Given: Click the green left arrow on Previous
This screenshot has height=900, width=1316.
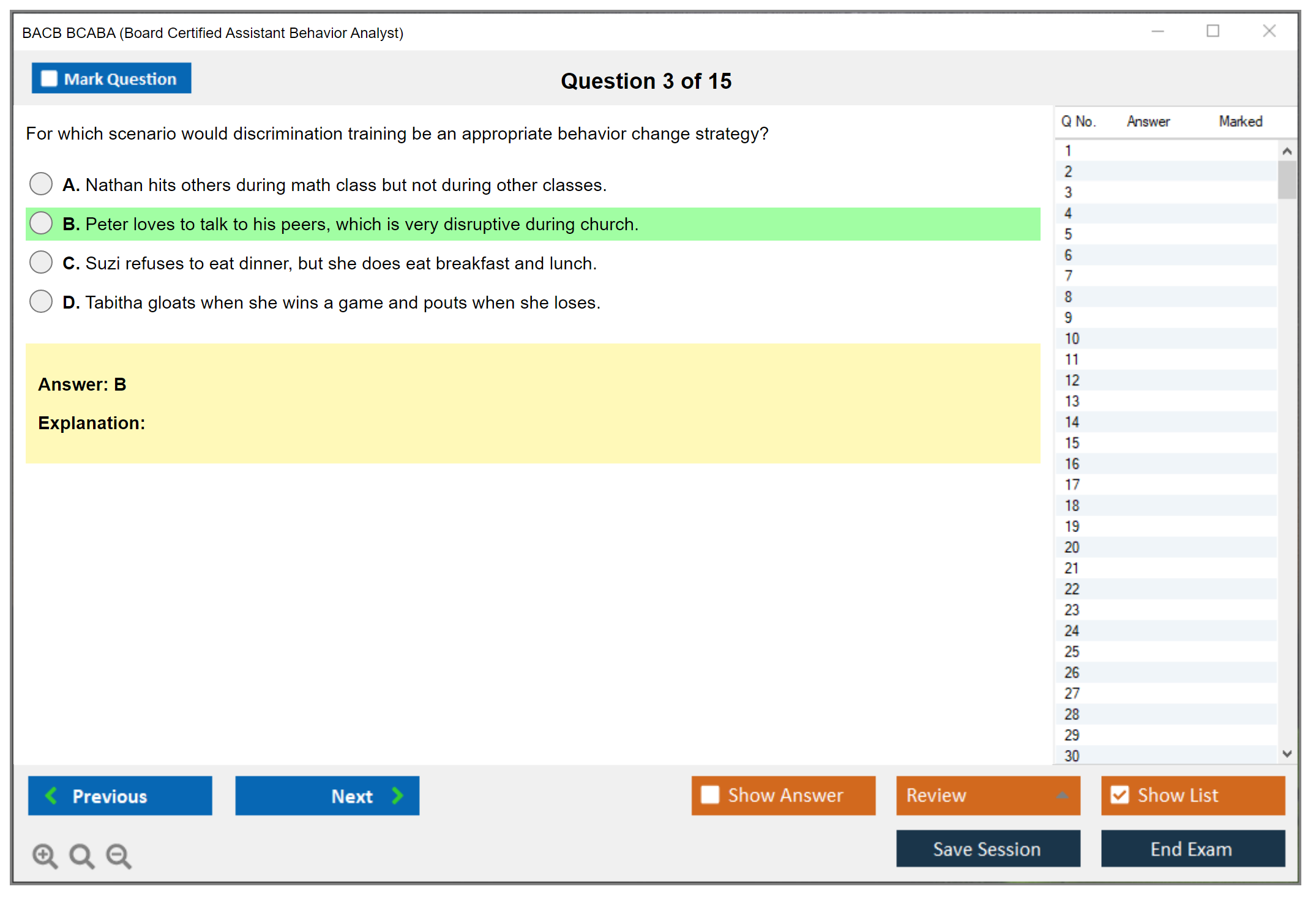Looking at the screenshot, I should [51, 795].
